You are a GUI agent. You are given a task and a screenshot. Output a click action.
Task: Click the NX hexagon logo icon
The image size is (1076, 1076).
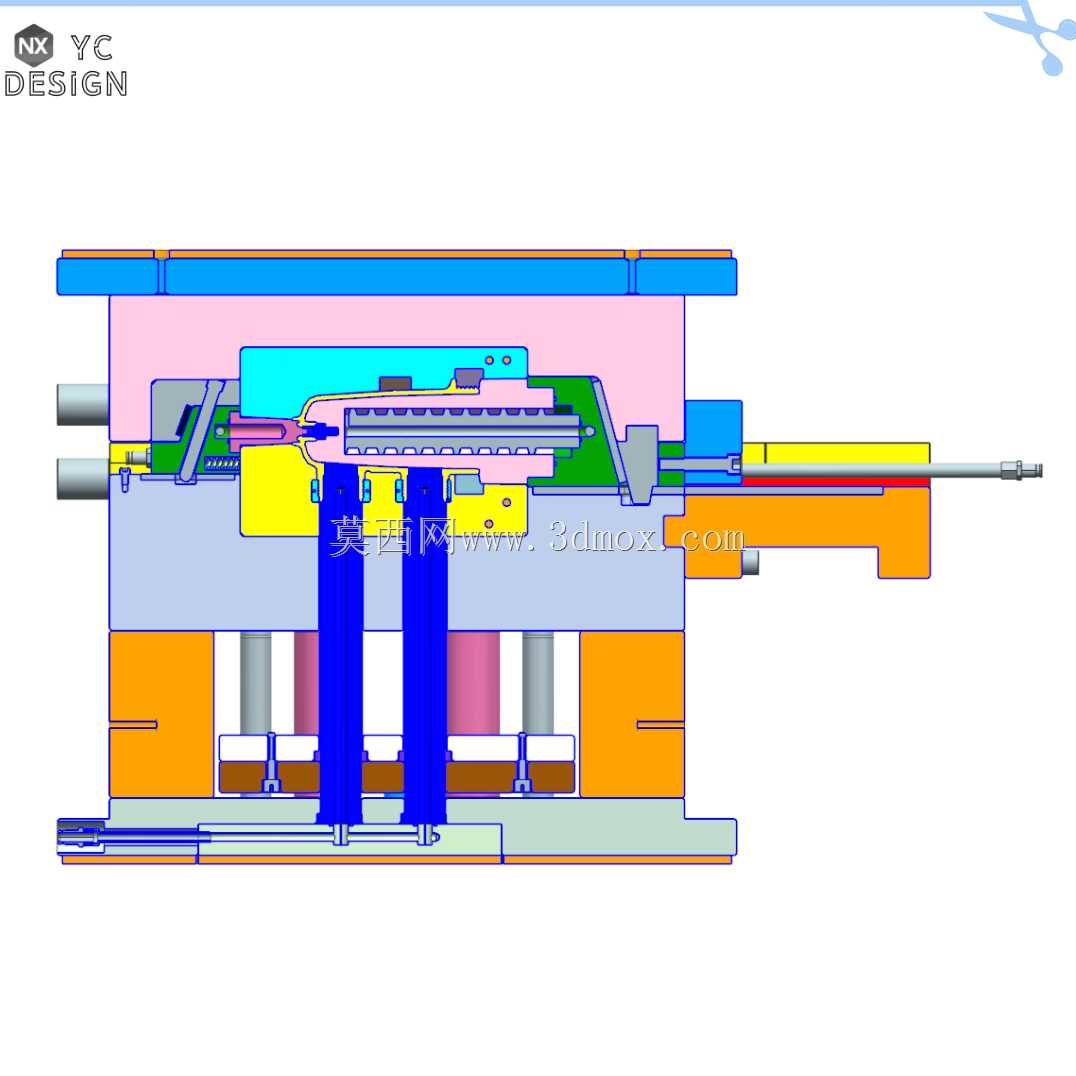(33, 45)
